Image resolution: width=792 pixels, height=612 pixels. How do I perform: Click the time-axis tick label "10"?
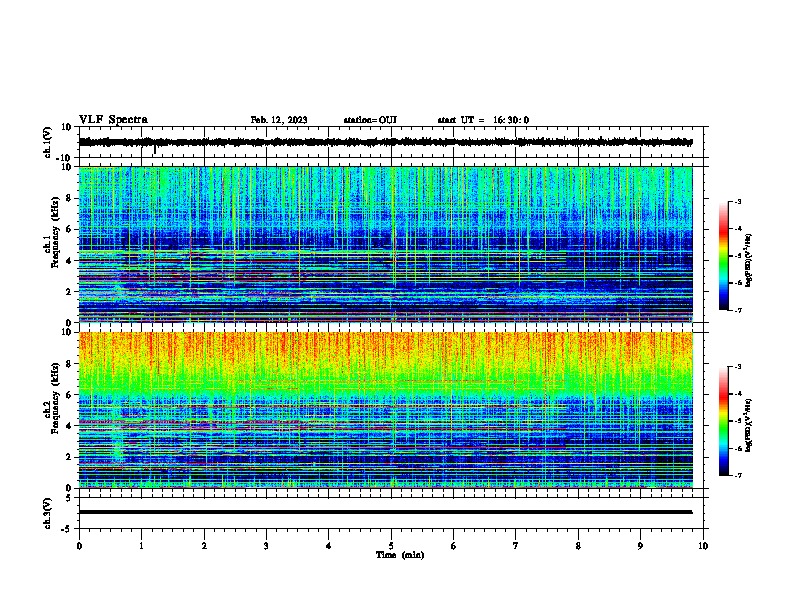coord(703,546)
